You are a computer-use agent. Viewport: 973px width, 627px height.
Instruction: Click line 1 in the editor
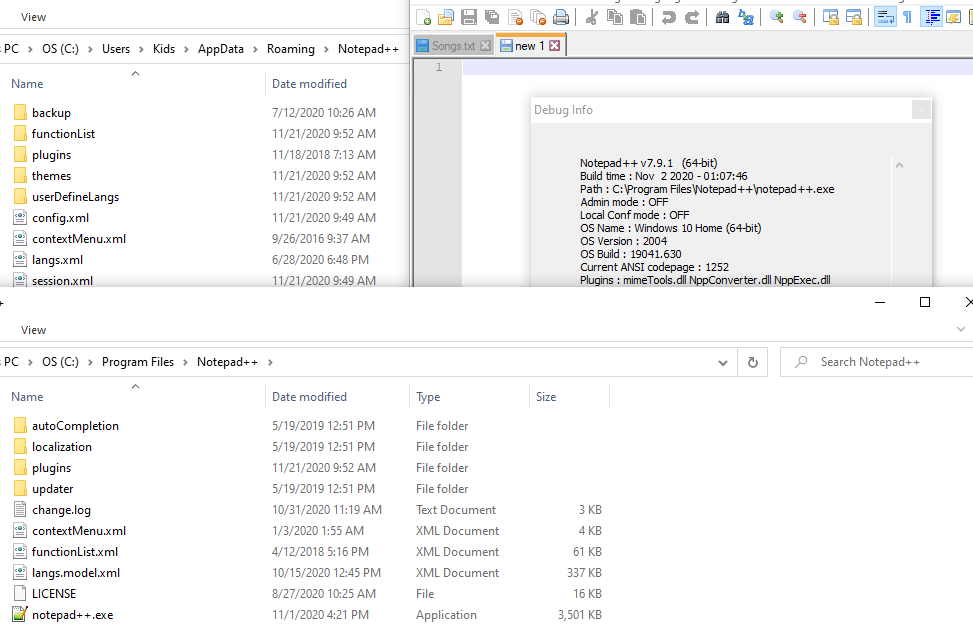717,67
